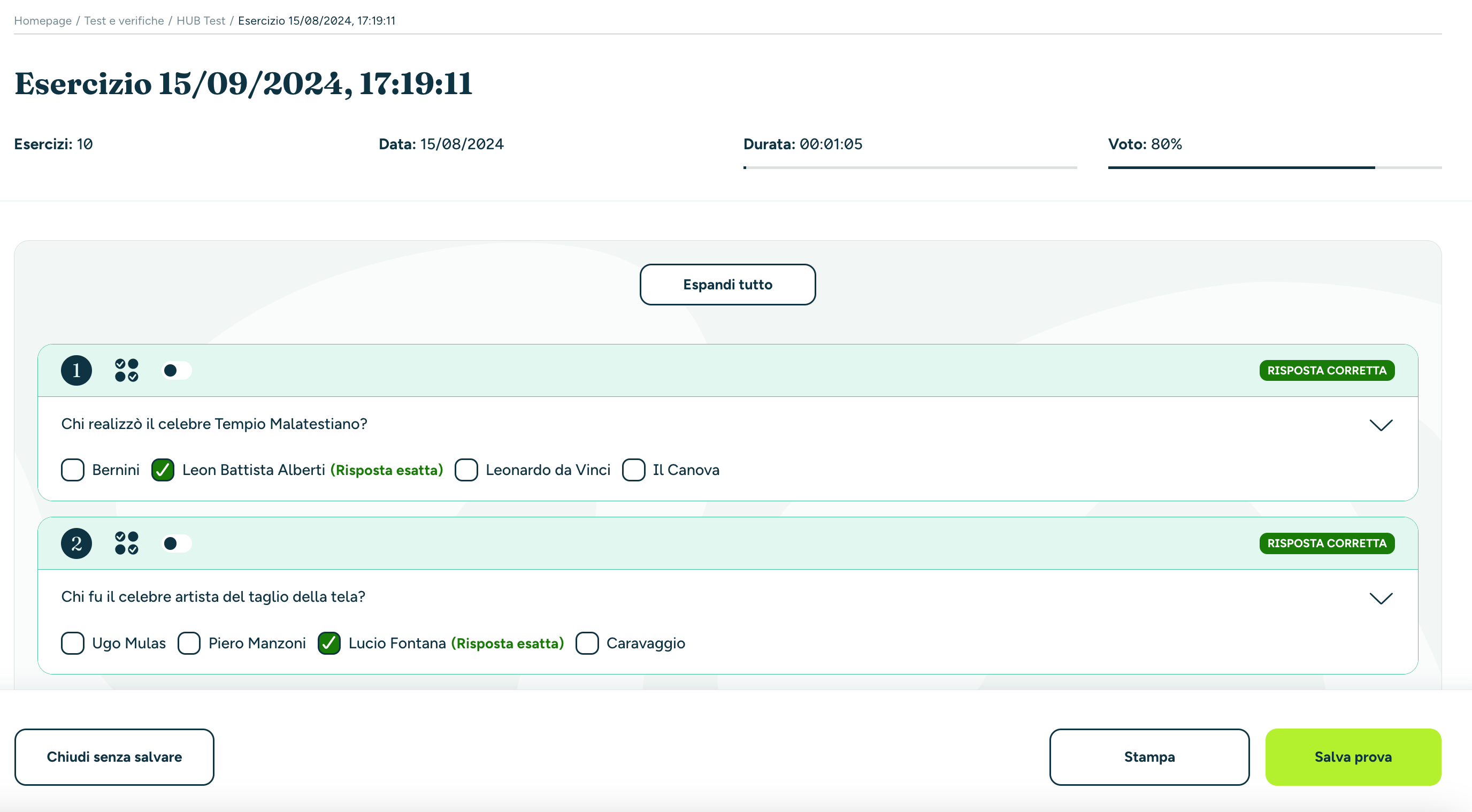Click RISPOSTA CORRETTA badge on question 2
Viewport: 1472px width, 812px height.
pos(1327,543)
